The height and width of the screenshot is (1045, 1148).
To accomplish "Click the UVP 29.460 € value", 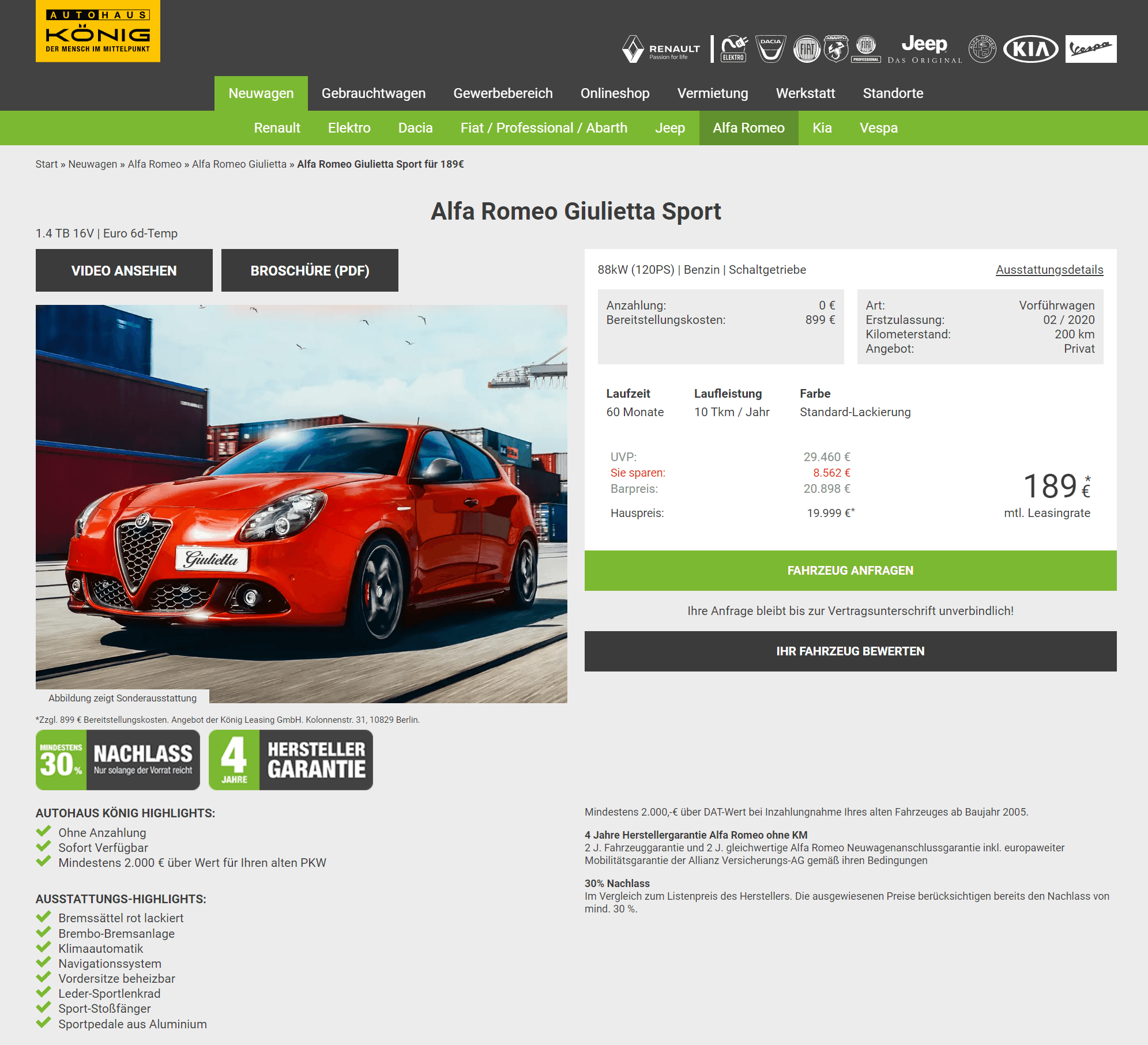I will 827,457.
